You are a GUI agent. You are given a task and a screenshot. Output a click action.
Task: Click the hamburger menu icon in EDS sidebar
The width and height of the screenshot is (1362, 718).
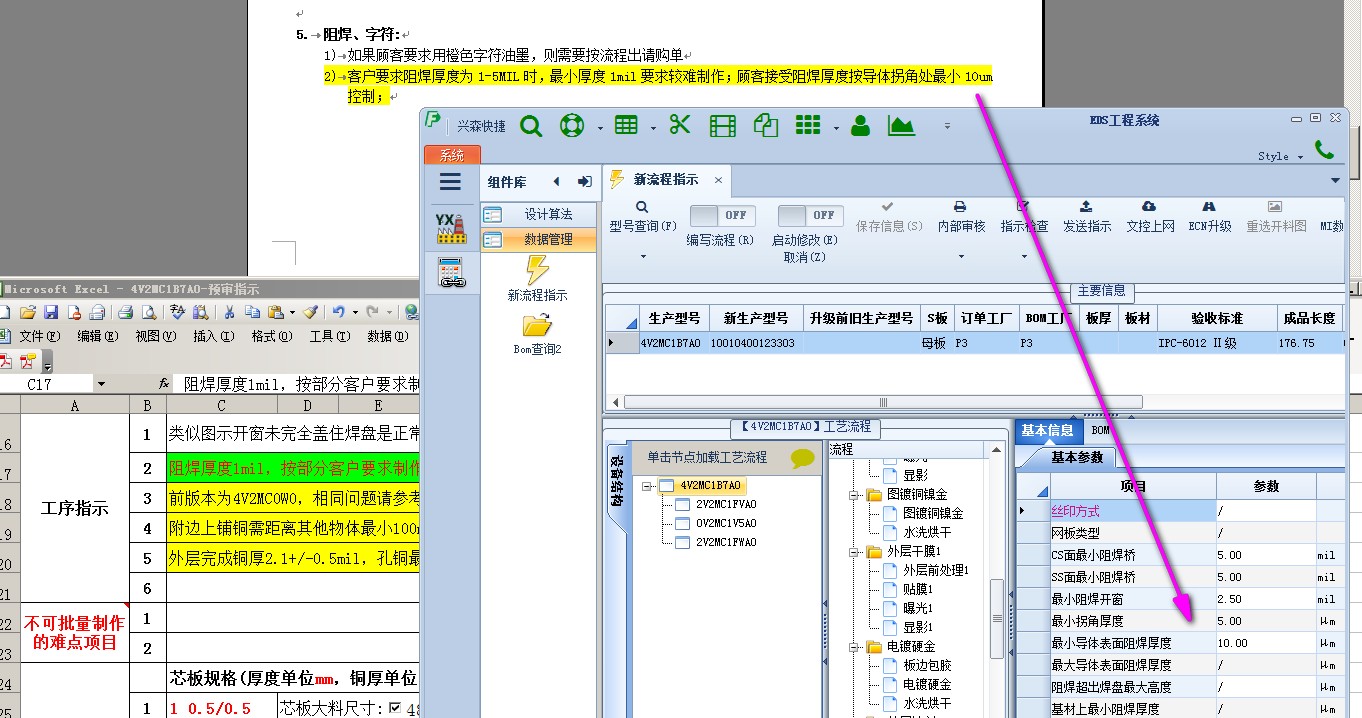(451, 181)
